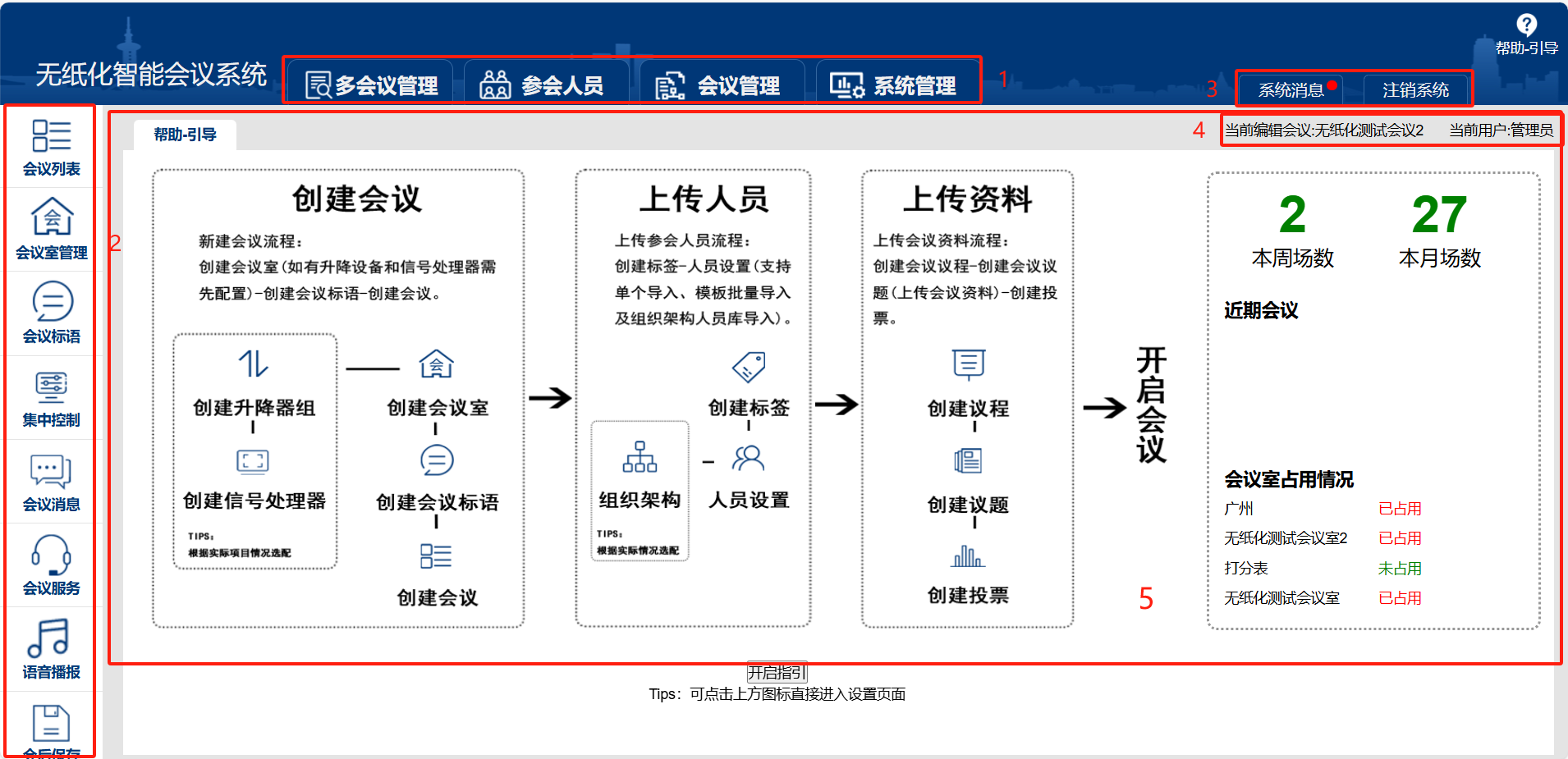Viewport: 1568px width, 759px height.
Task: Click the 创建议题 document icon
Action: [969, 460]
